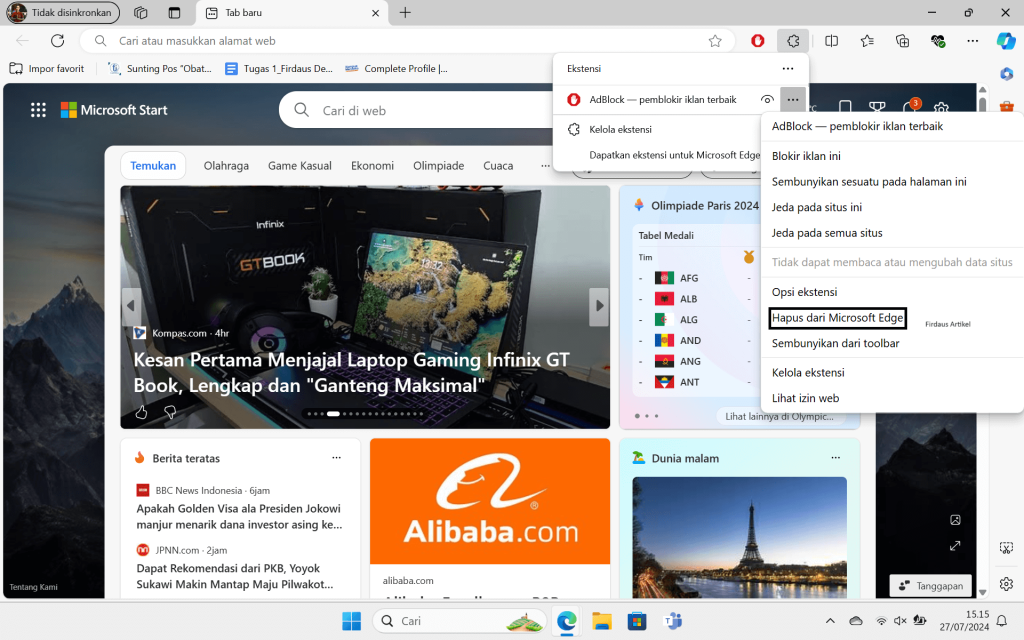Open the Olimpiade feed tab
This screenshot has width=1024, height=640.
click(438, 166)
